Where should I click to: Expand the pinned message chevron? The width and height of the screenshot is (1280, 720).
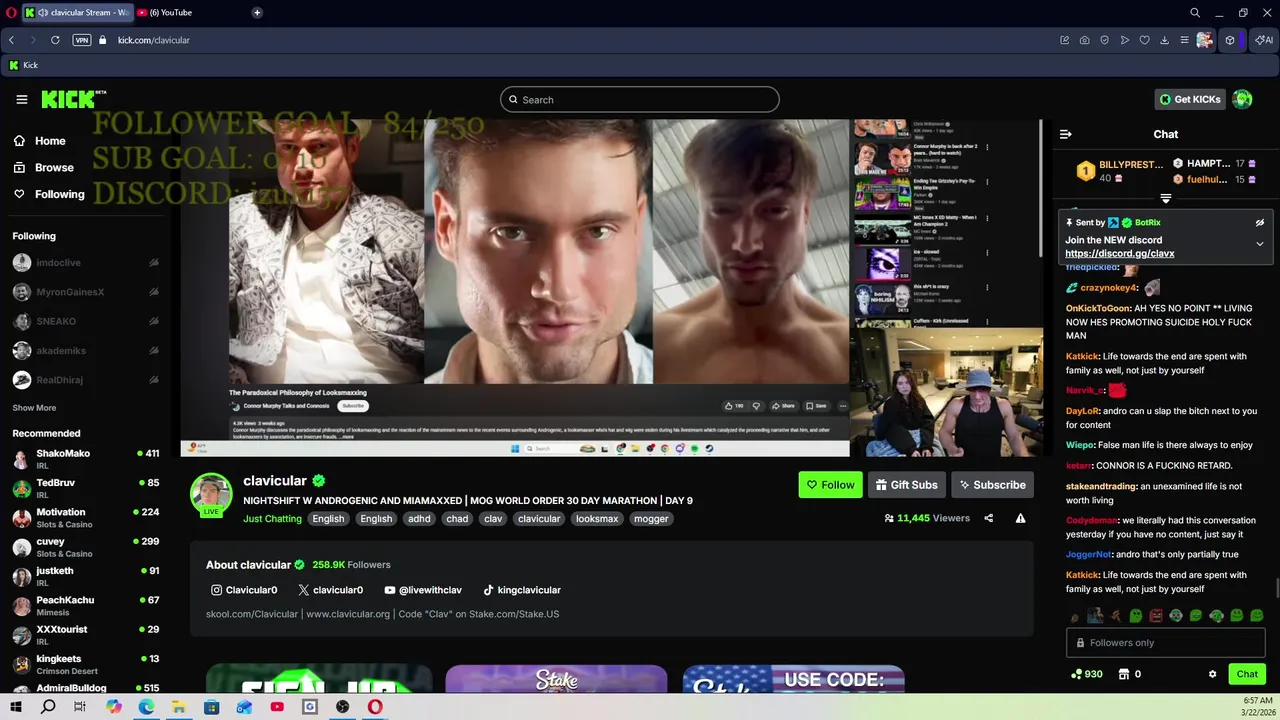(1260, 243)
